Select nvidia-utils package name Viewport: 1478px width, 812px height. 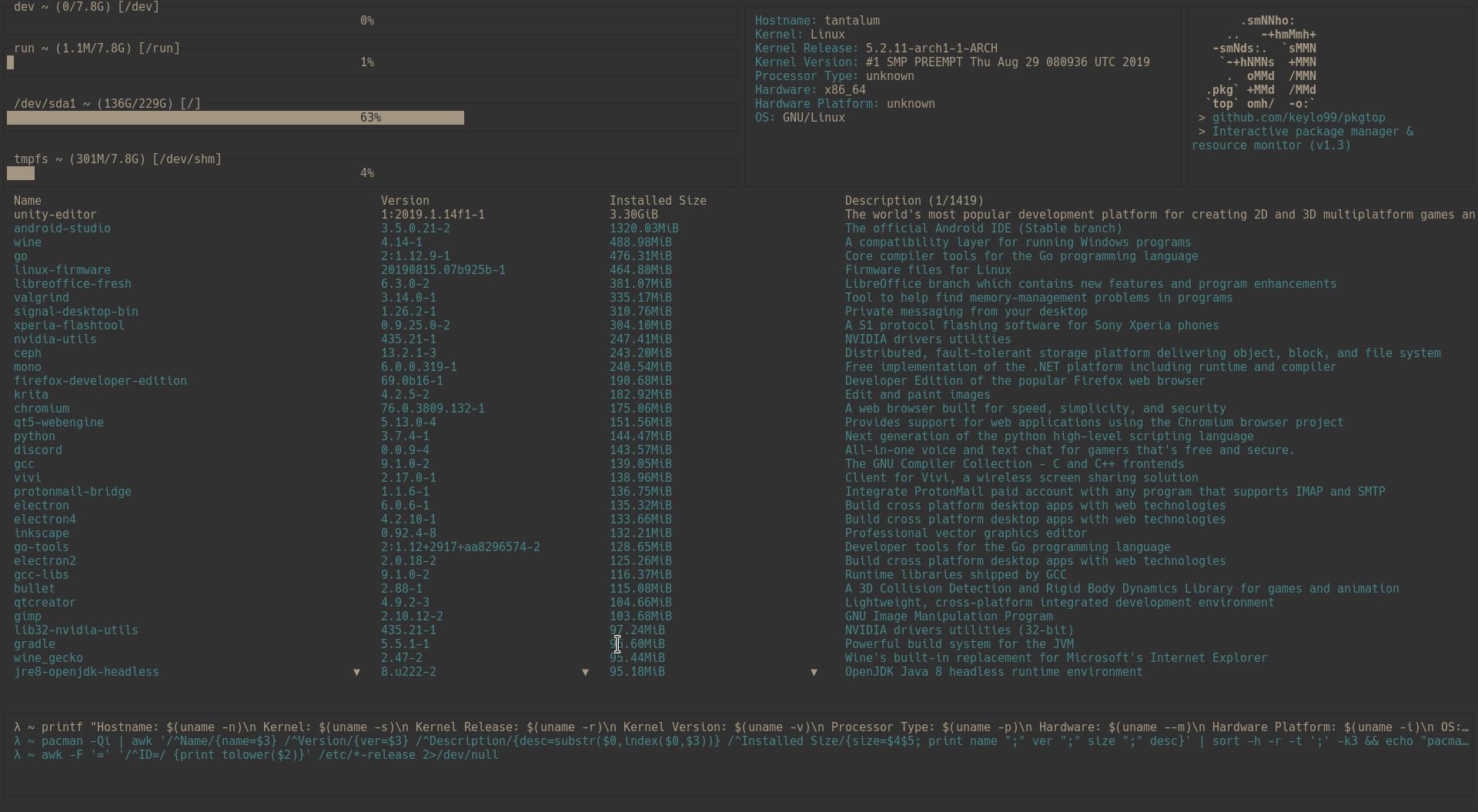pyautogui.click(x=55, y=339)
